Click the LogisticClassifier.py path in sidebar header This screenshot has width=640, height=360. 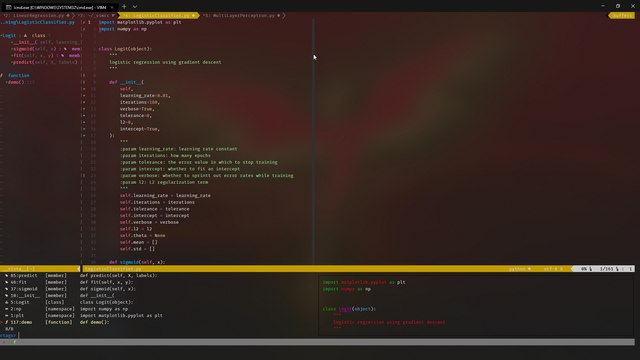(x=38, y=22)
